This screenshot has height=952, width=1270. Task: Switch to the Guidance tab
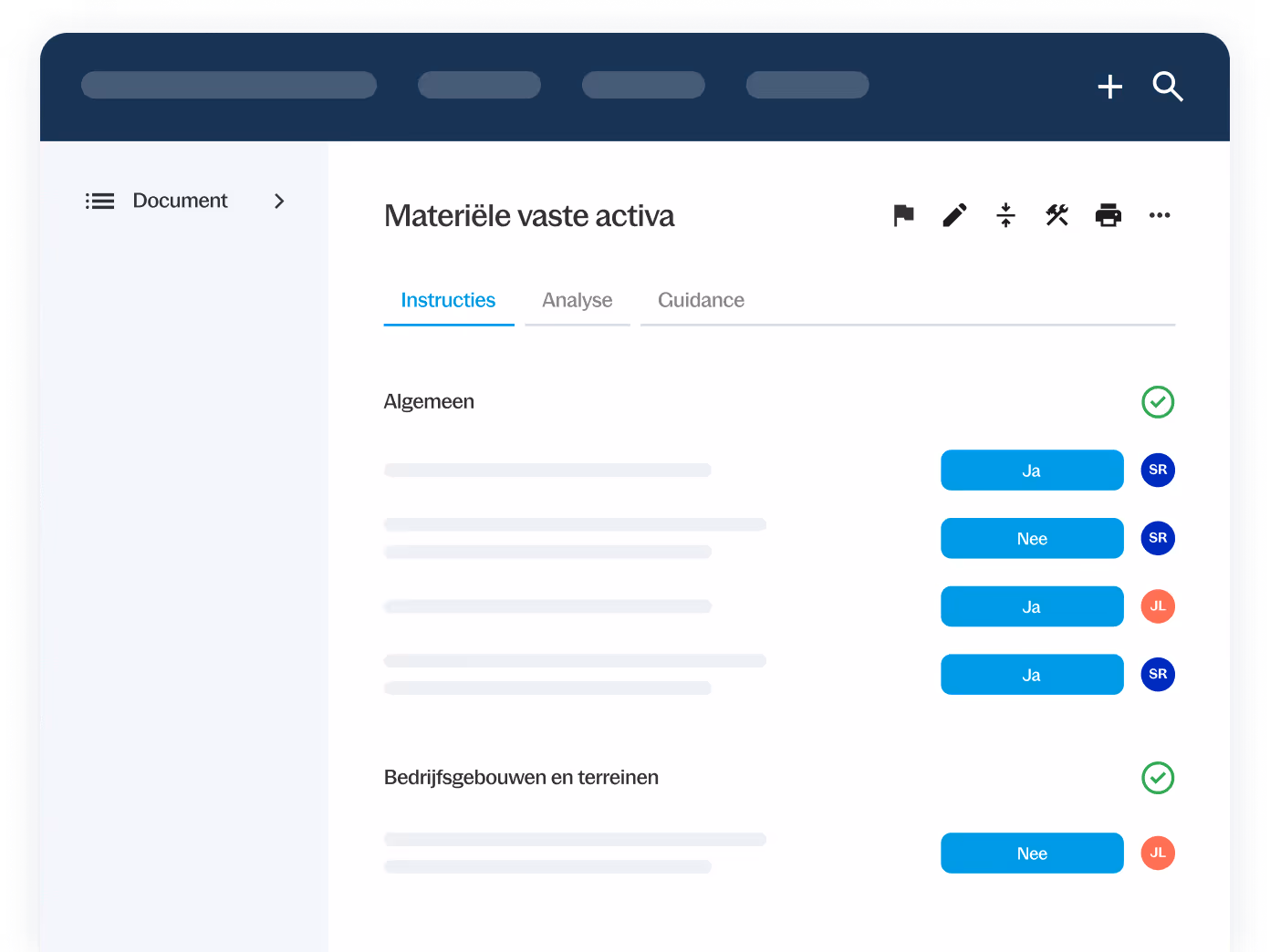coord(701,300)
